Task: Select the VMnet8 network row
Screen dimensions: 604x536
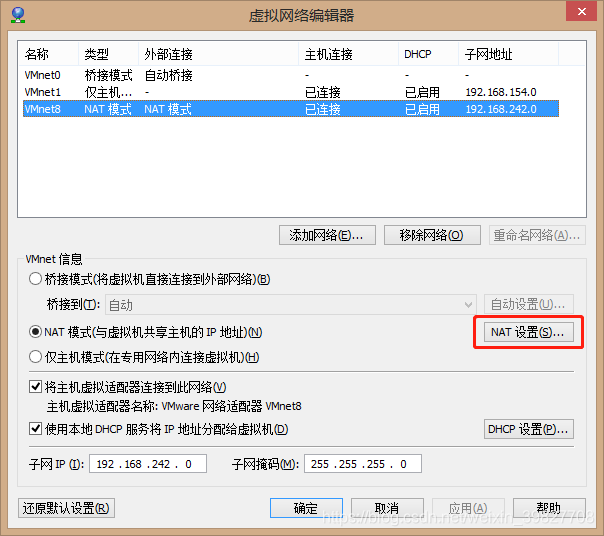Action: (291, 109)
